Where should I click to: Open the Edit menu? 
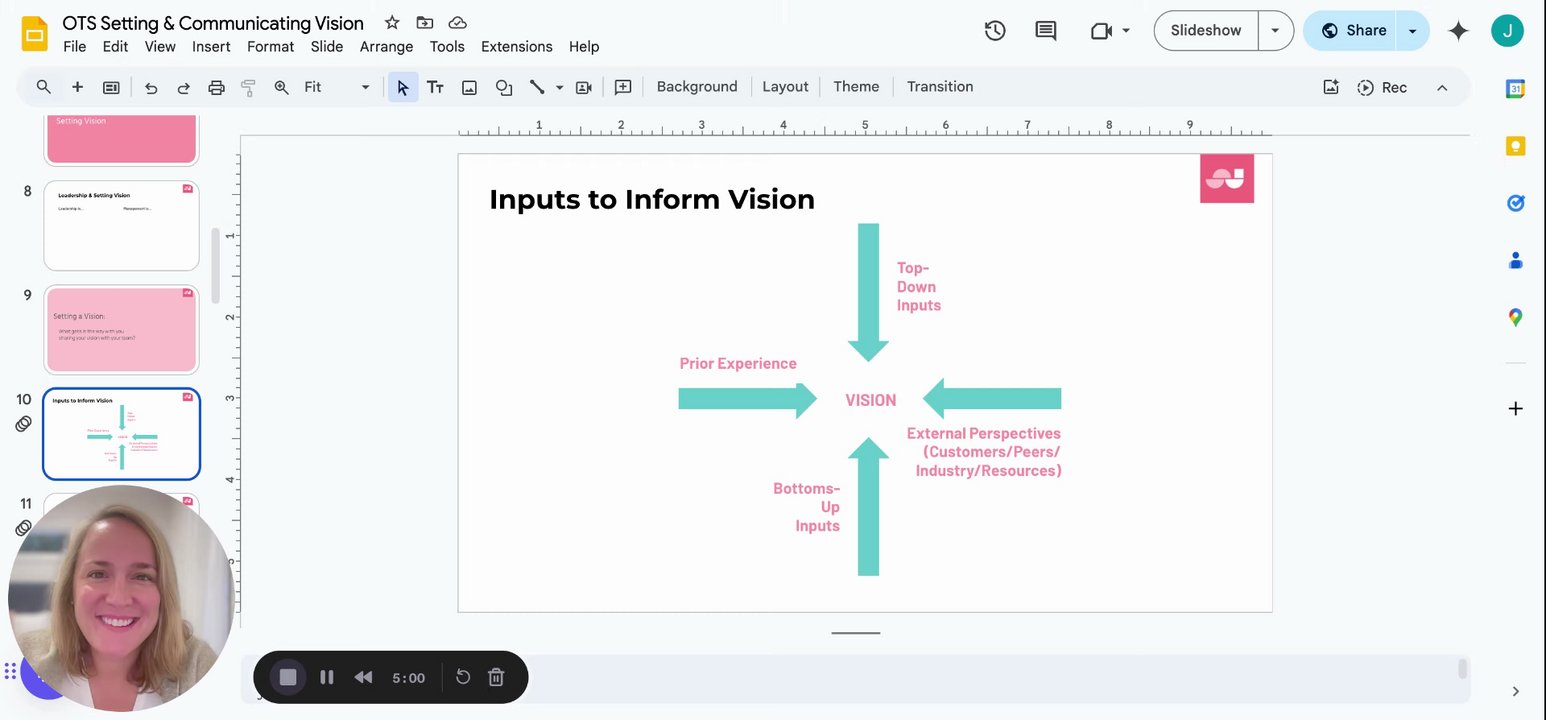pyautogui.click(x=115, y=47)
